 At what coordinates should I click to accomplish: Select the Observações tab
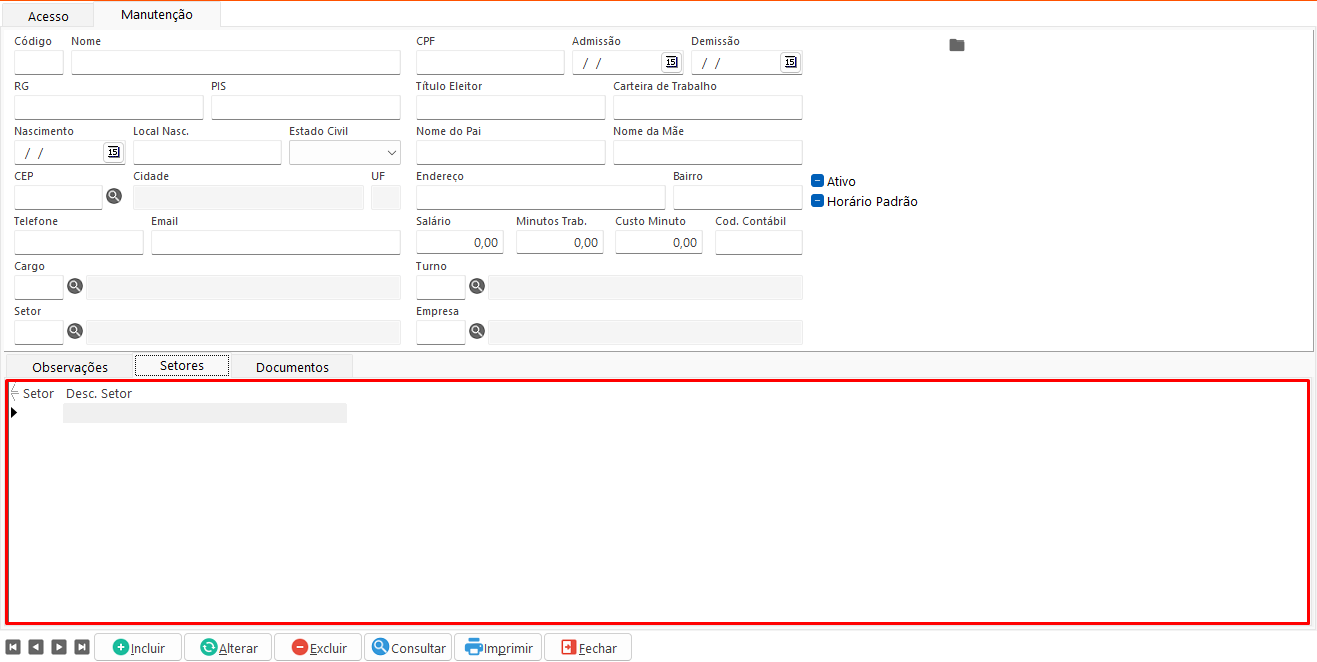70,367
